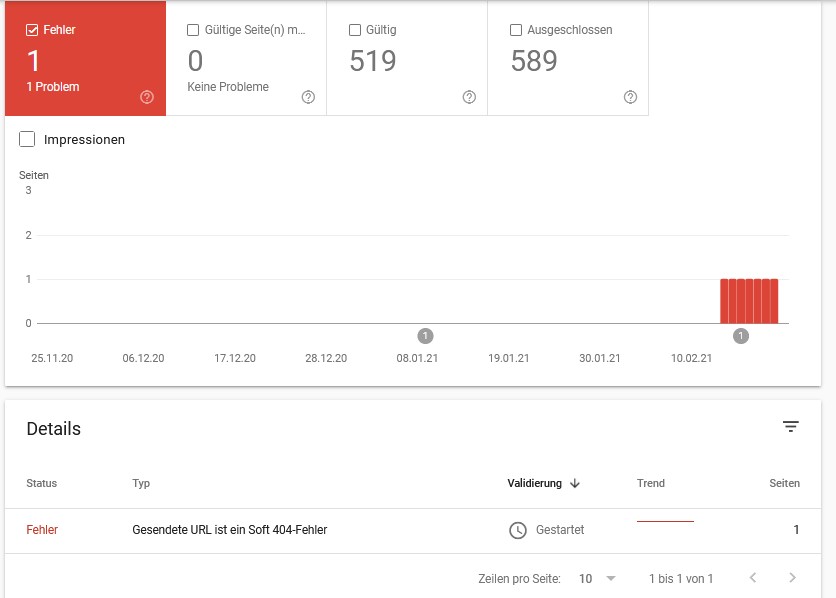This screenshot has height=598, width=836.
Task: Click the sort arrow beside Validierung
Action: coord(575,483)
